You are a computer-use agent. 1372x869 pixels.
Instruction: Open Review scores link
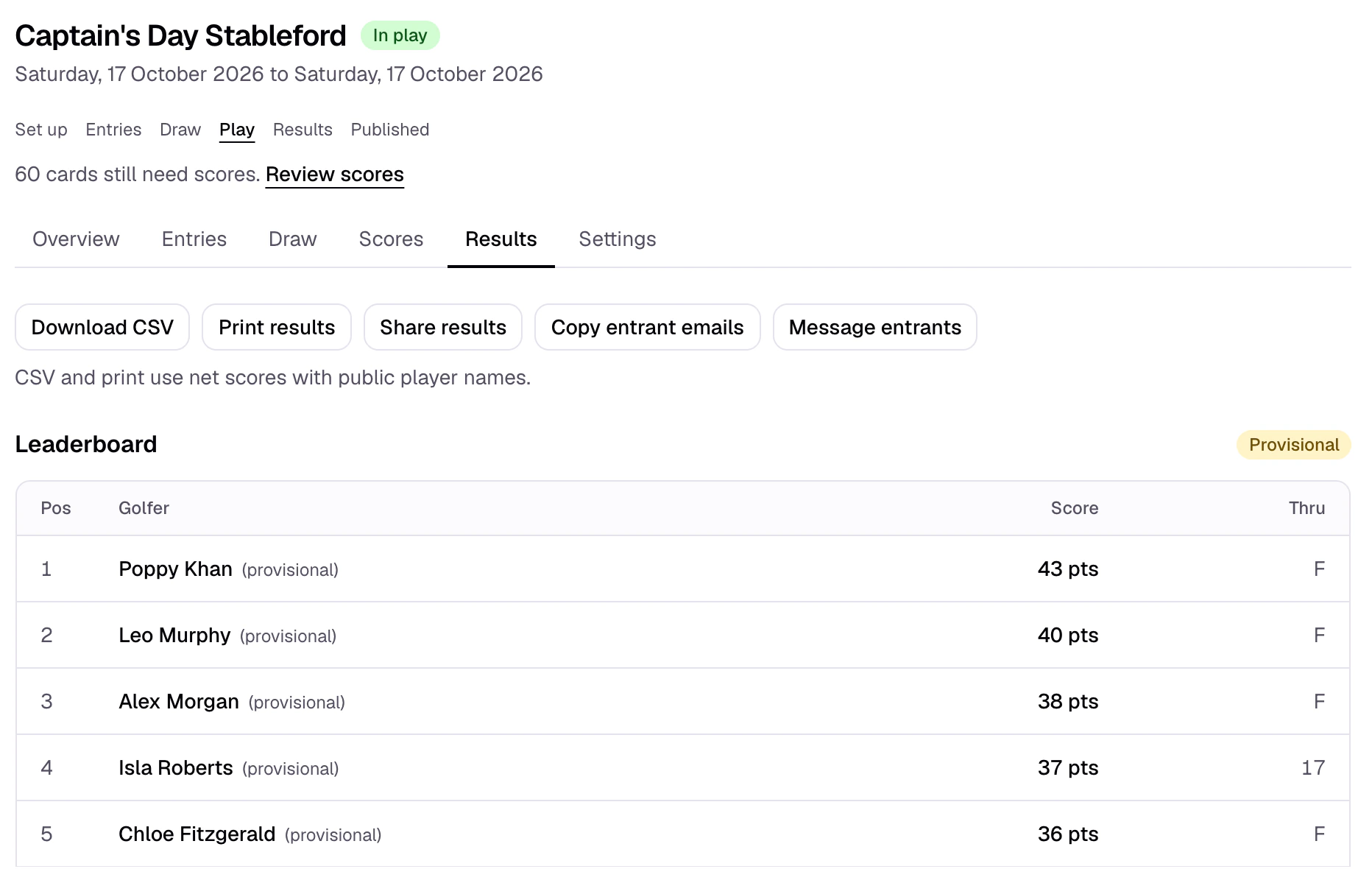coord(335,175)
